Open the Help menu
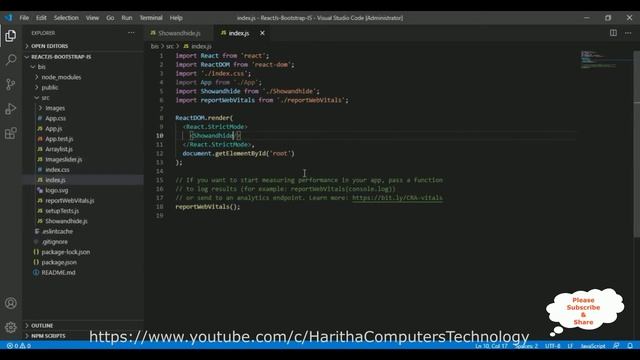 coord(176,18)
